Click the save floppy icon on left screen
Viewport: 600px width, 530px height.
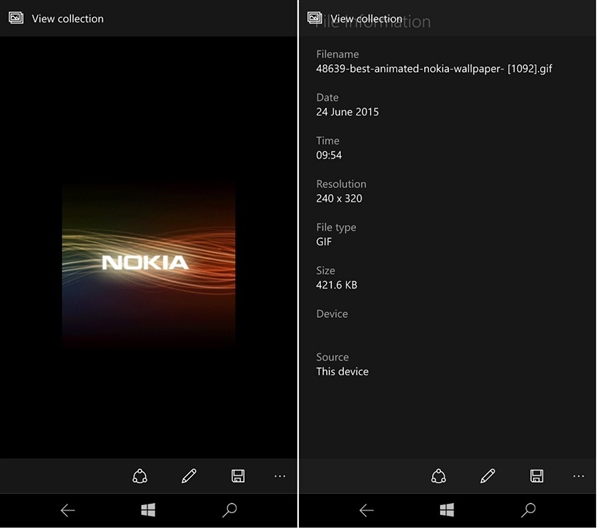(238, 476)
